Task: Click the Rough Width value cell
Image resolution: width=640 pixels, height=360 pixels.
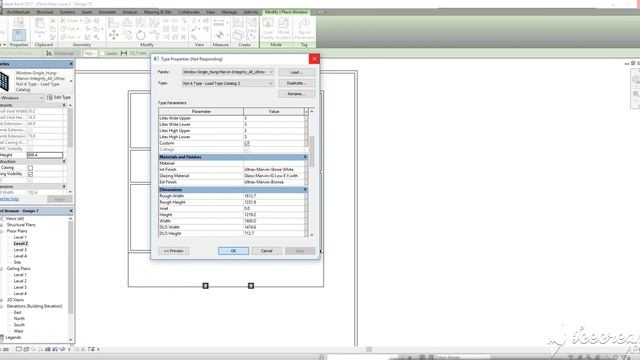Action: click(274, 196)
